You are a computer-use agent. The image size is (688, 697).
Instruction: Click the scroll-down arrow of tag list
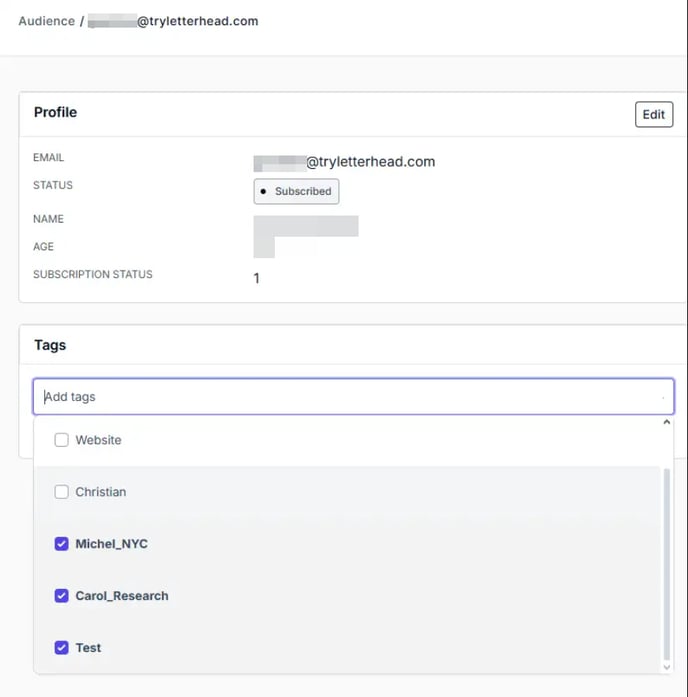pyautogui.click(x=667, y=666)
